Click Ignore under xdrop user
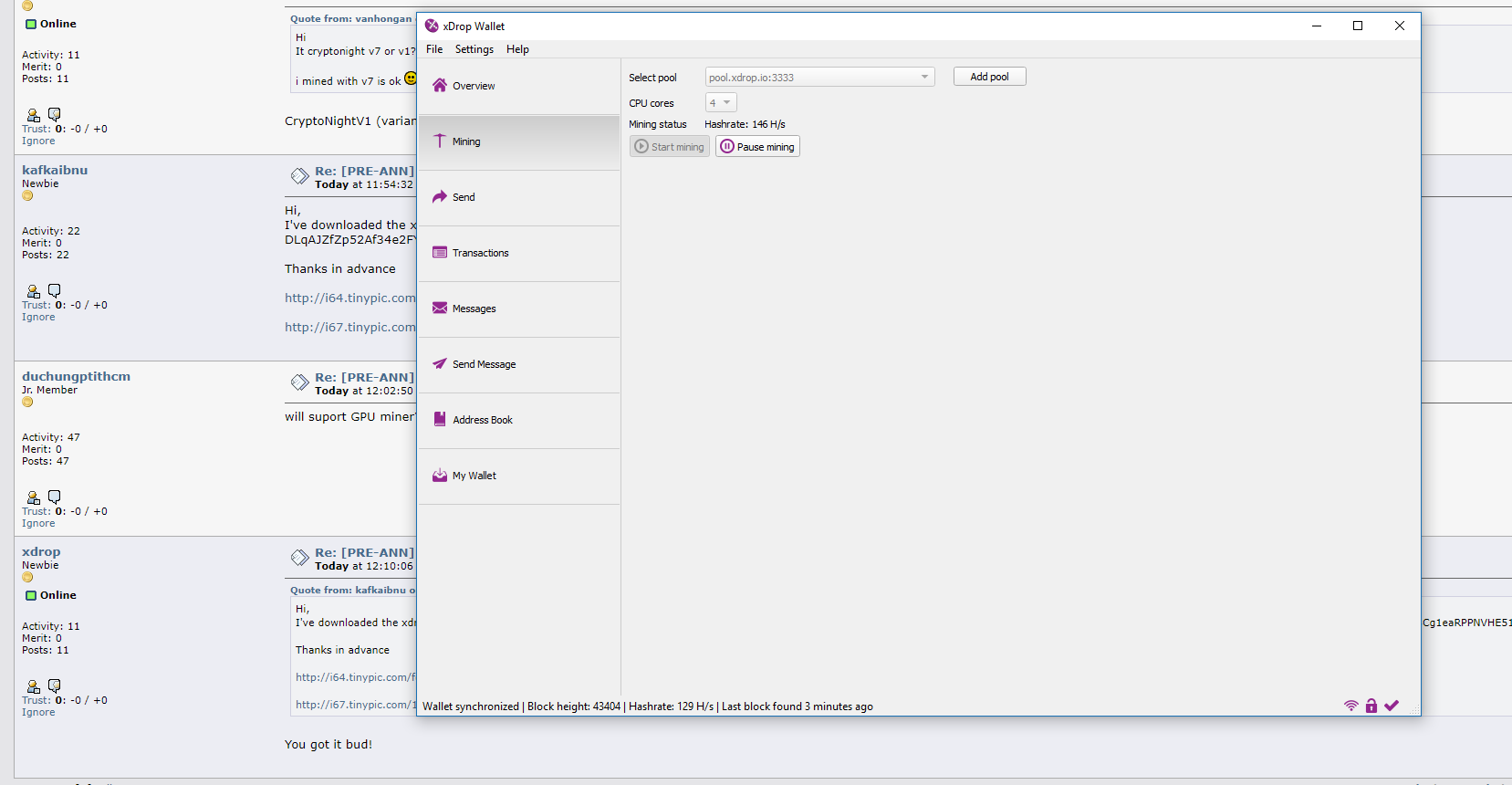 [x=38, y=713]
